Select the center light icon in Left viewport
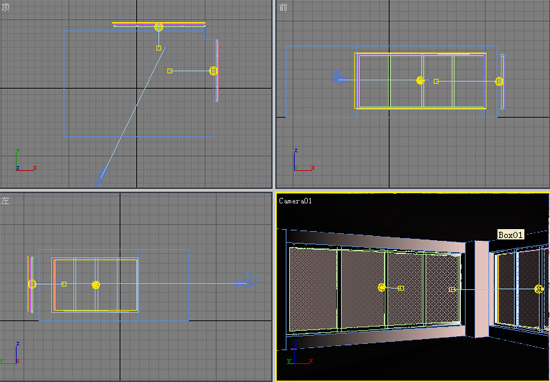 pyautogui.click(x=96, y=285)
